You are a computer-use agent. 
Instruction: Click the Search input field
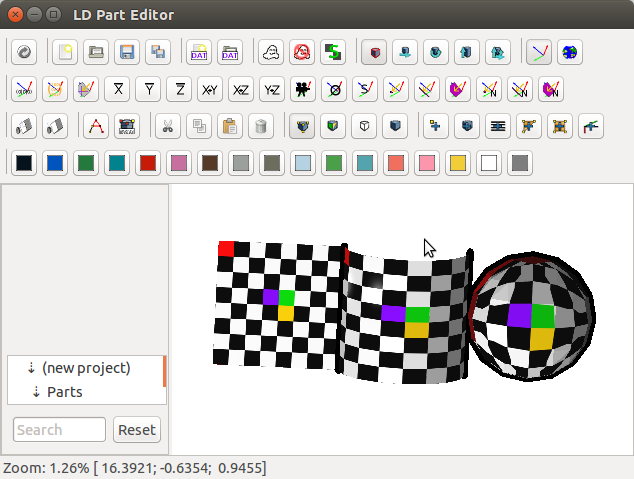tap(59, 430)
